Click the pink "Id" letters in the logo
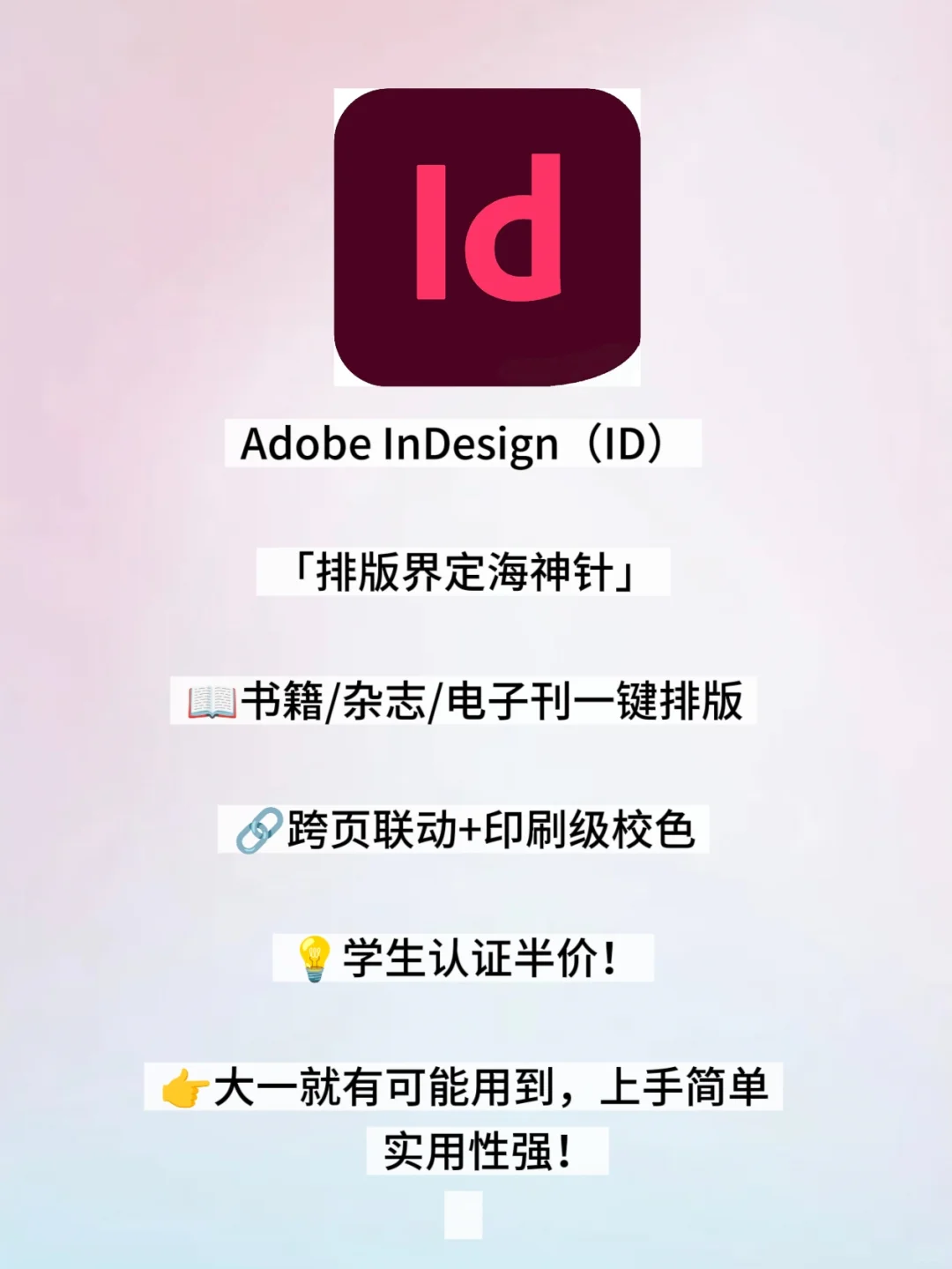 point(488,228)
